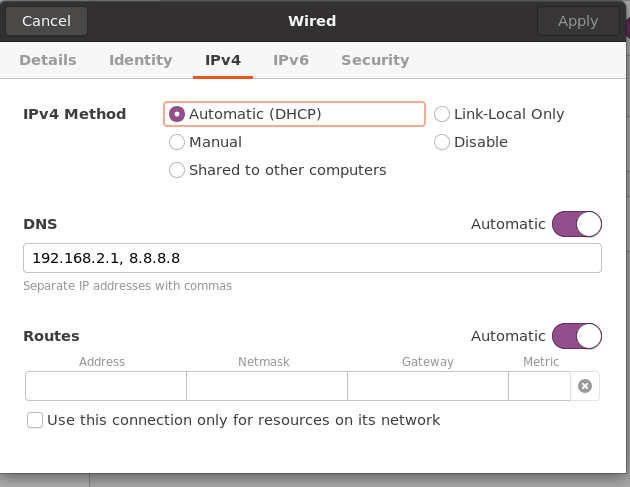Toggle the Routes Automatic switch
Image resolution: width=630 pixels, height=487 pixels.
[576, 336]
